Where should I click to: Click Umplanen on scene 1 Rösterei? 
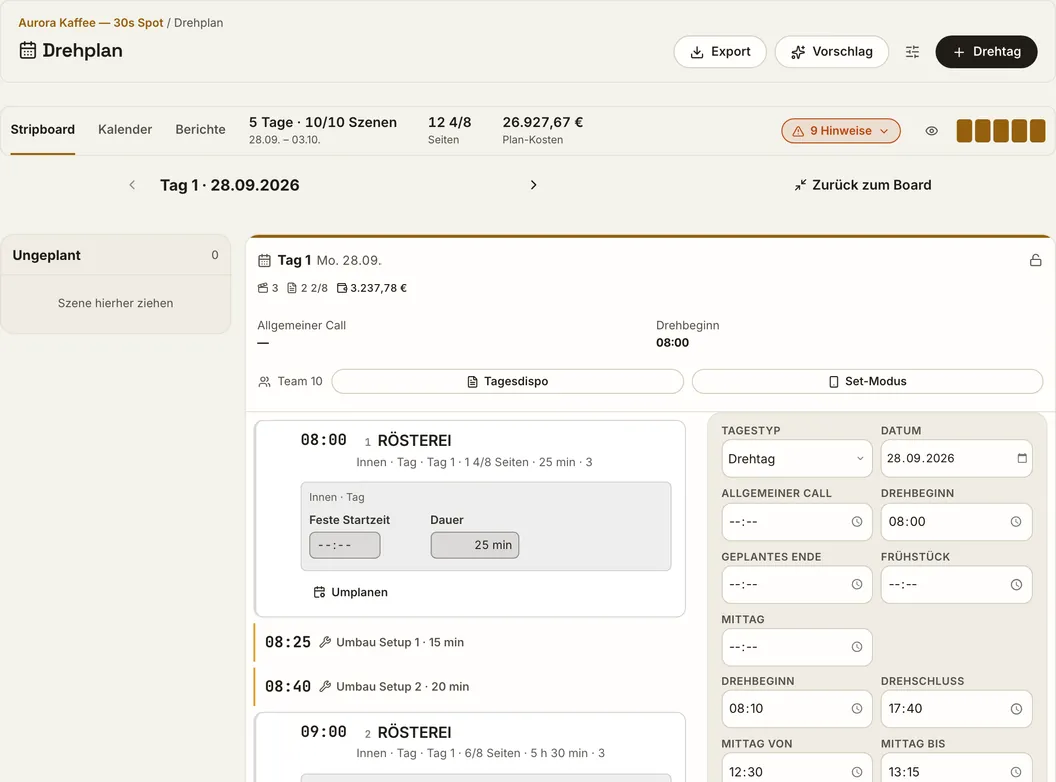point(350,592)
